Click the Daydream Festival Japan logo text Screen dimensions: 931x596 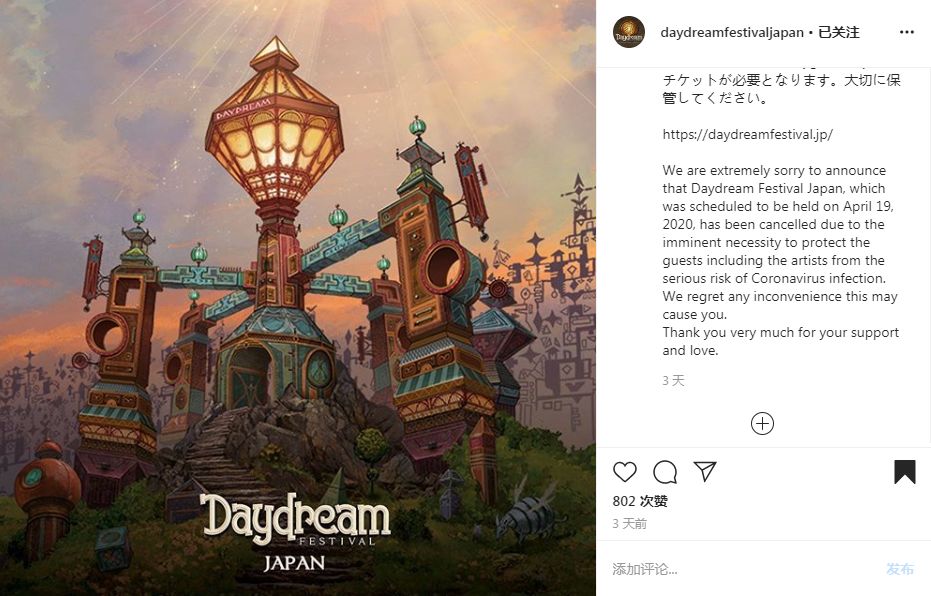(295, 532)
